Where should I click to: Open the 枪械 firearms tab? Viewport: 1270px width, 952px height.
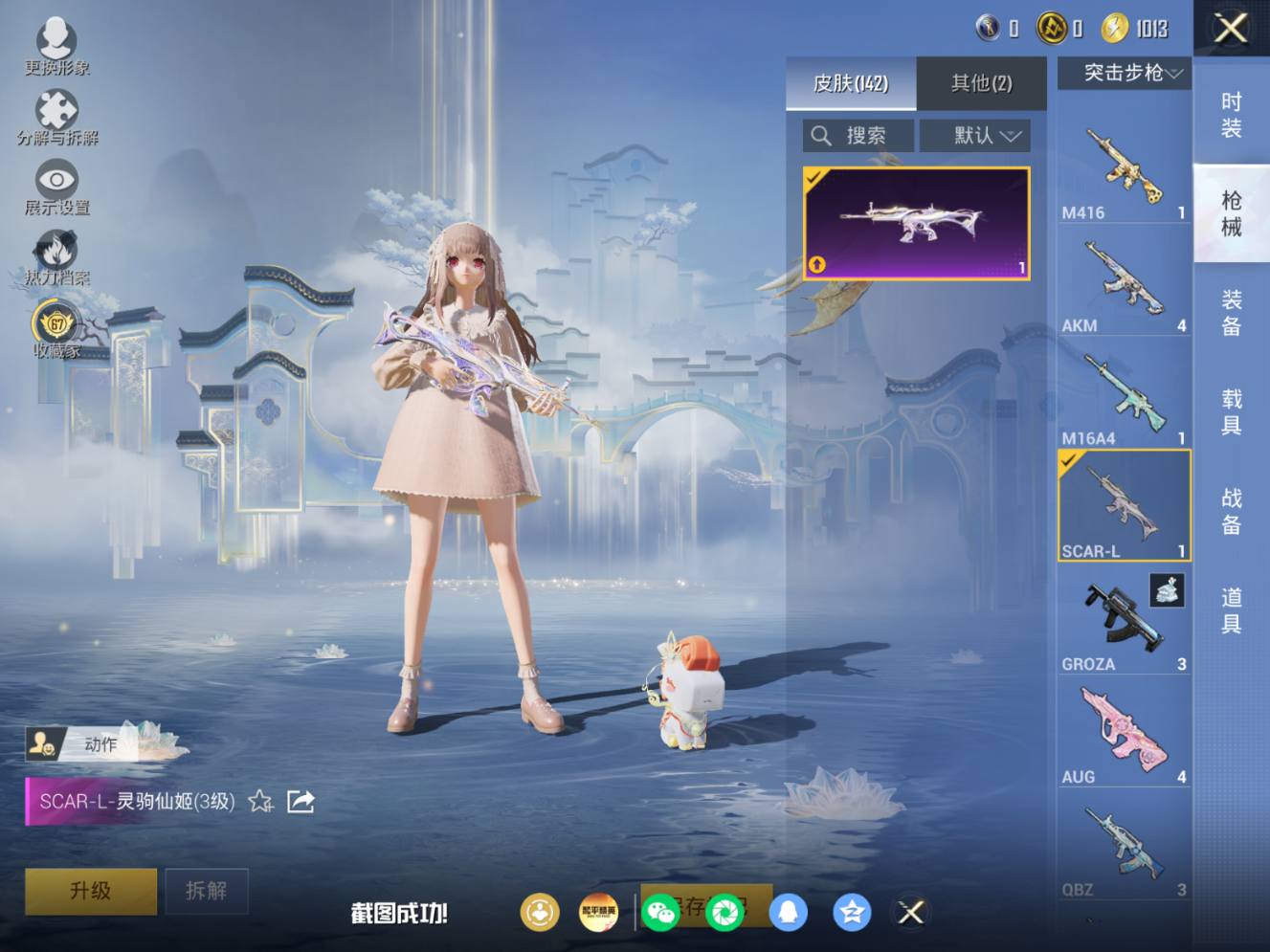pyautogui.click(x=1232, y=213)
